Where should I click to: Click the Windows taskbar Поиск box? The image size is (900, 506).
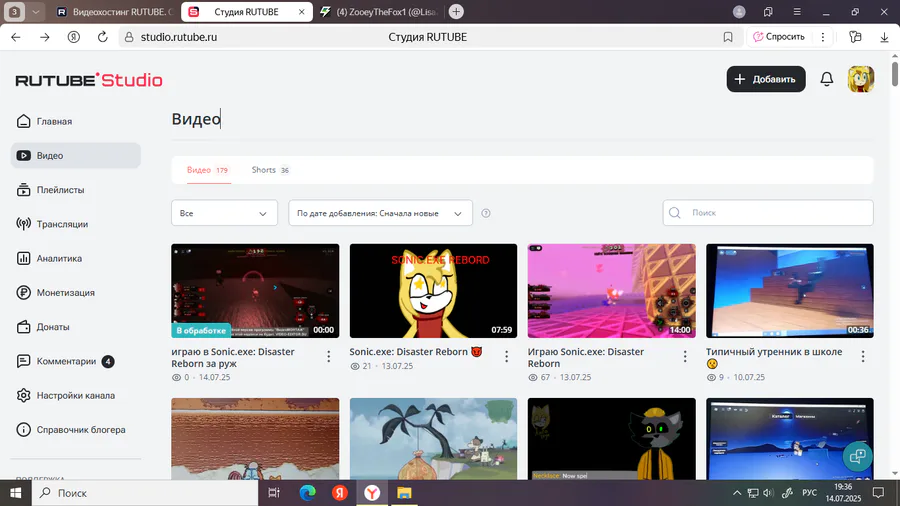pos(145,493)
